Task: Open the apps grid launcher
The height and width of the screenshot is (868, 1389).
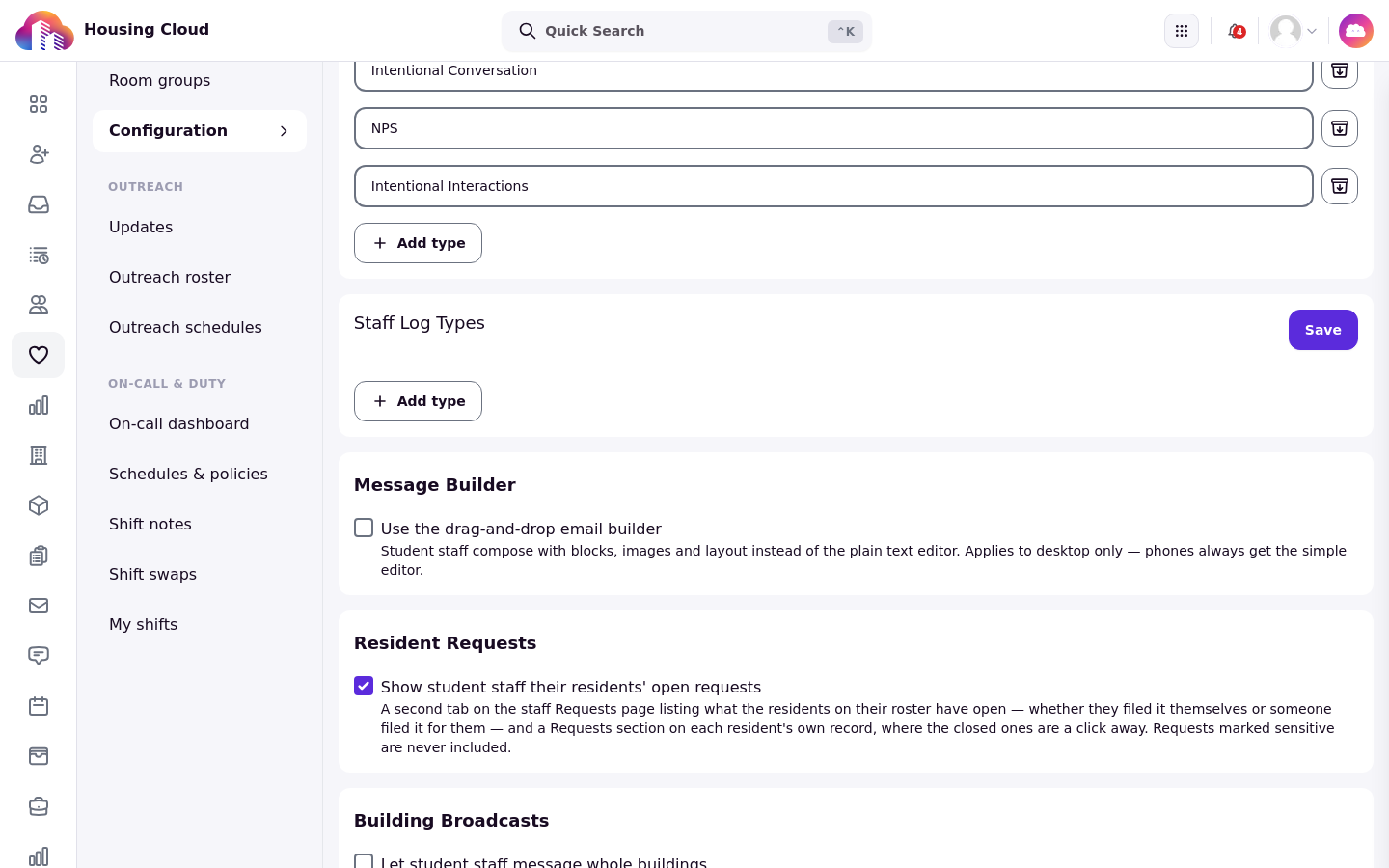Action: [1182, 31]
